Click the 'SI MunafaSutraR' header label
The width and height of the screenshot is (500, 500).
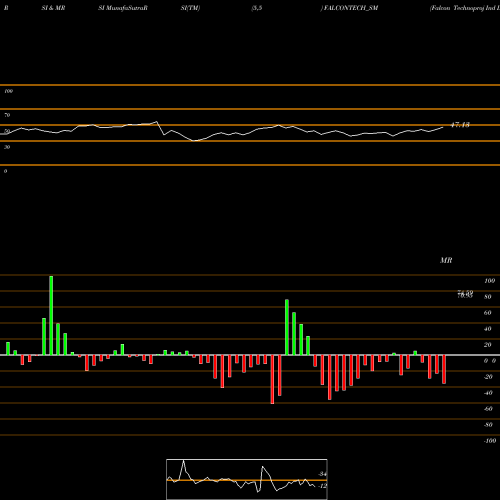pyautogui.click(x=123, y=8)
